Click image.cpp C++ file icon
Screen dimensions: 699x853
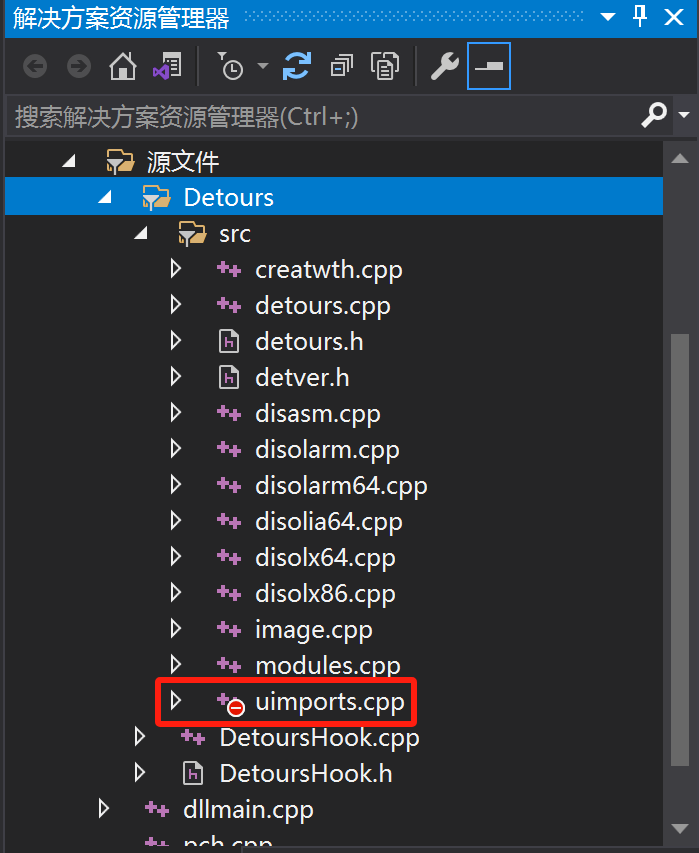[229, 630]
